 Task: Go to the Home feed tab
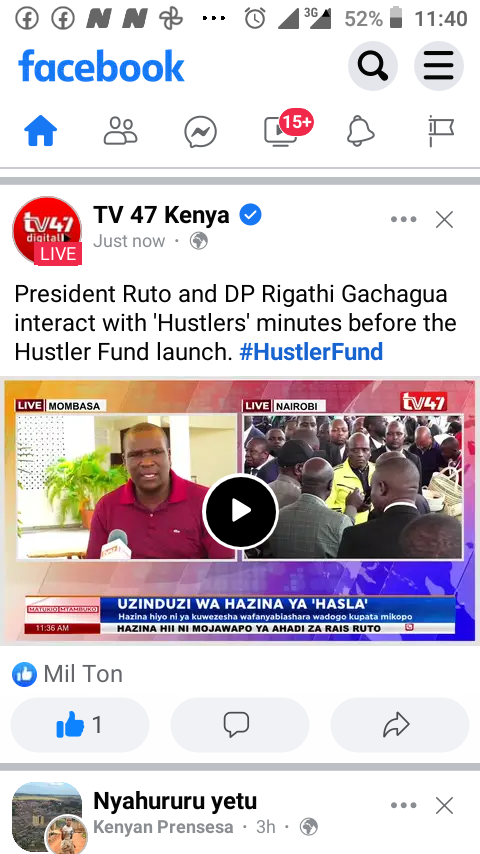coord(41,131)
